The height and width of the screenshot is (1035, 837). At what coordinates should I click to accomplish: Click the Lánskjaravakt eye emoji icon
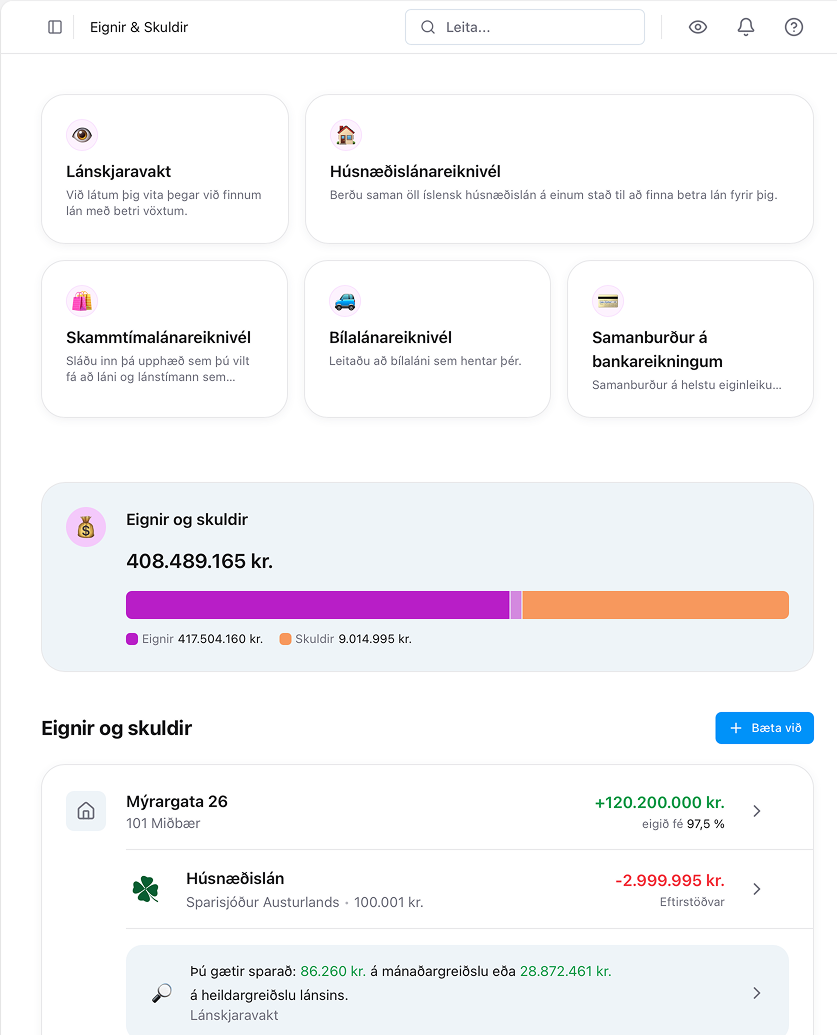[82, 135]
